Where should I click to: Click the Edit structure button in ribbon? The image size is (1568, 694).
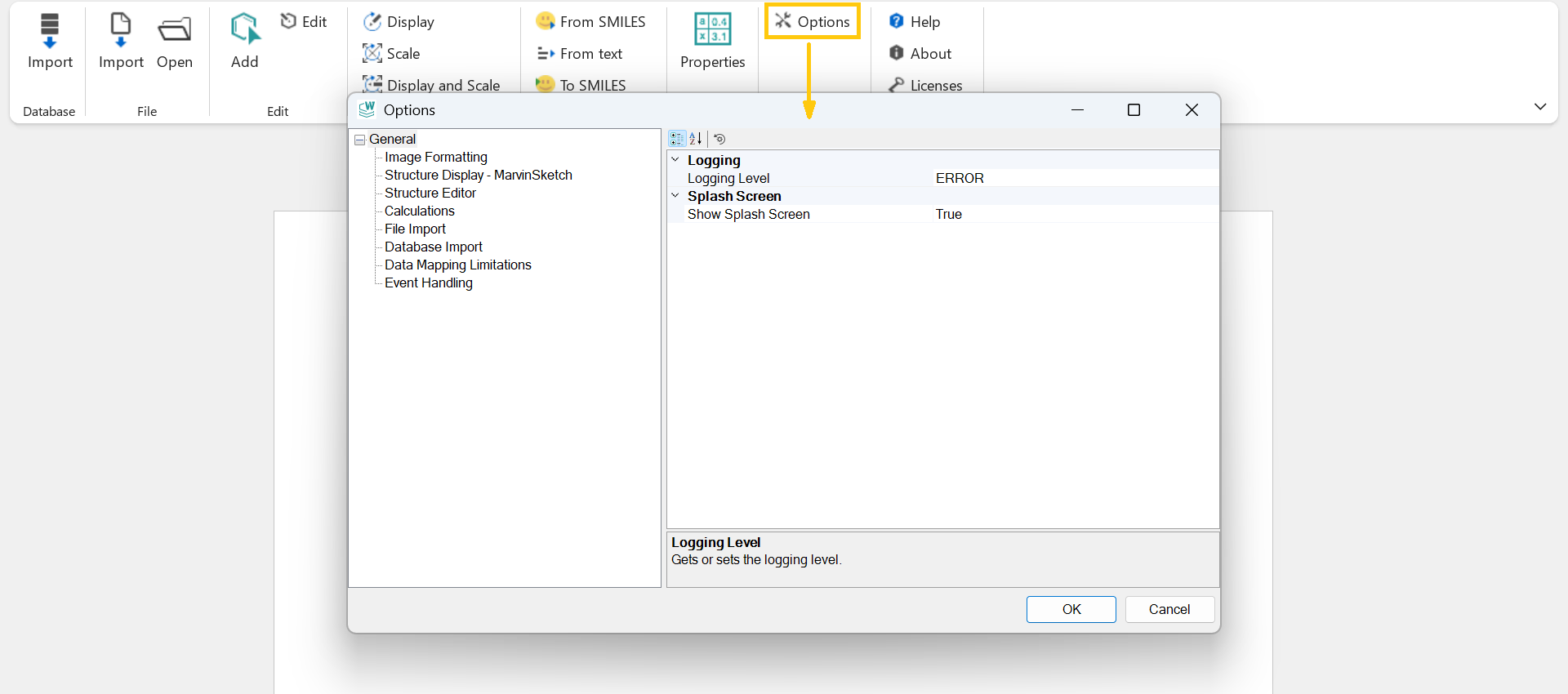(x=304, y=21)
